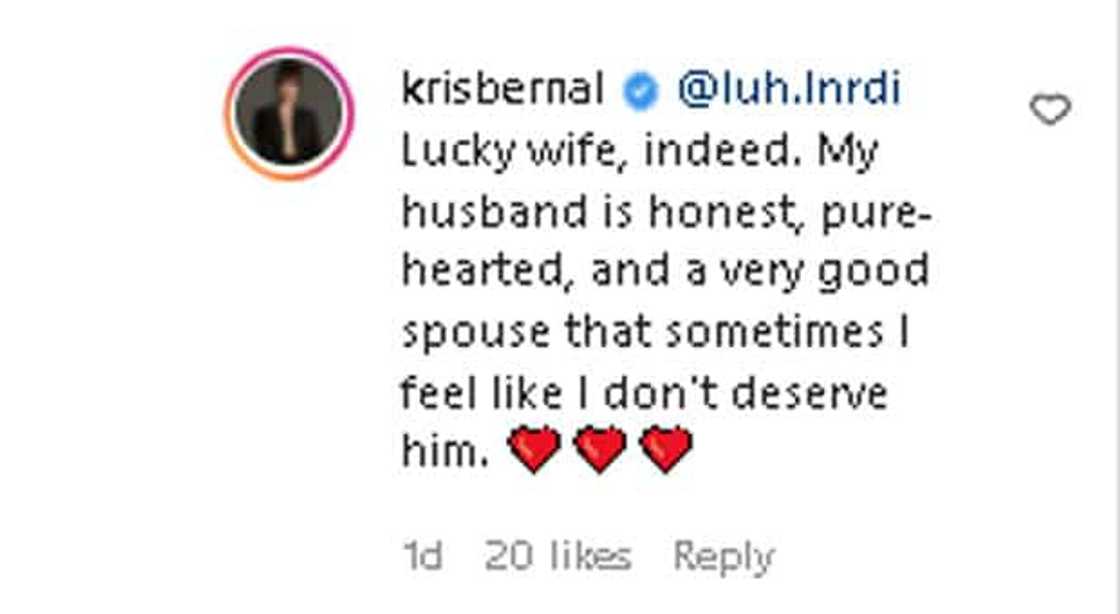1120x614 pixels.
Task: Like the comment with the heart icon
Action: tap(1050, 110)
